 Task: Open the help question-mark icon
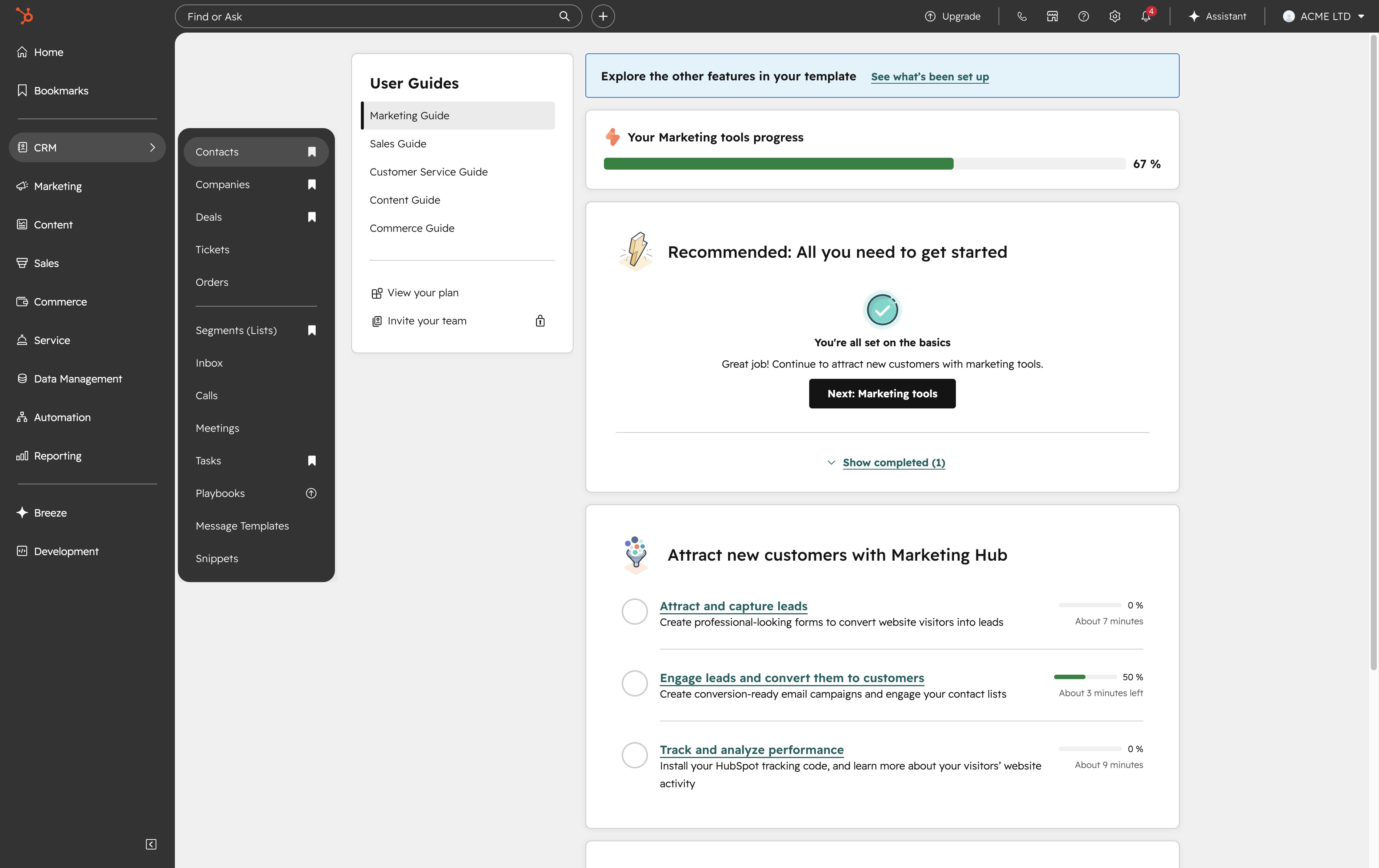(1083, 16)
